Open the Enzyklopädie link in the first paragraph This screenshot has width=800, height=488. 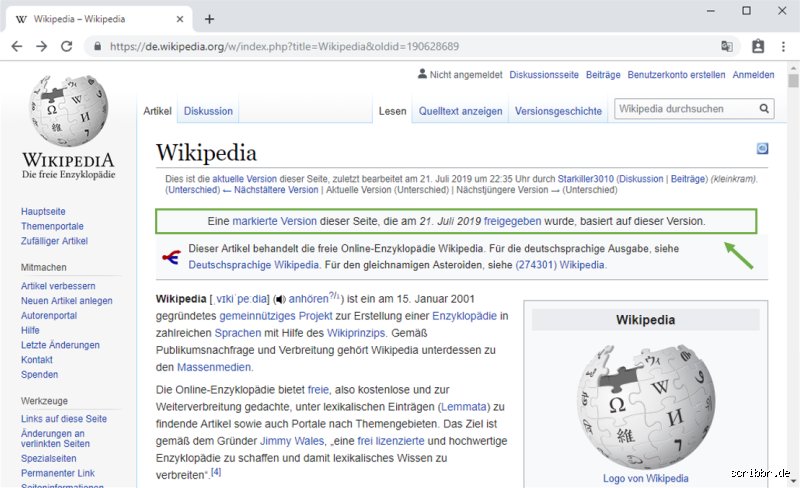[464, 316]
